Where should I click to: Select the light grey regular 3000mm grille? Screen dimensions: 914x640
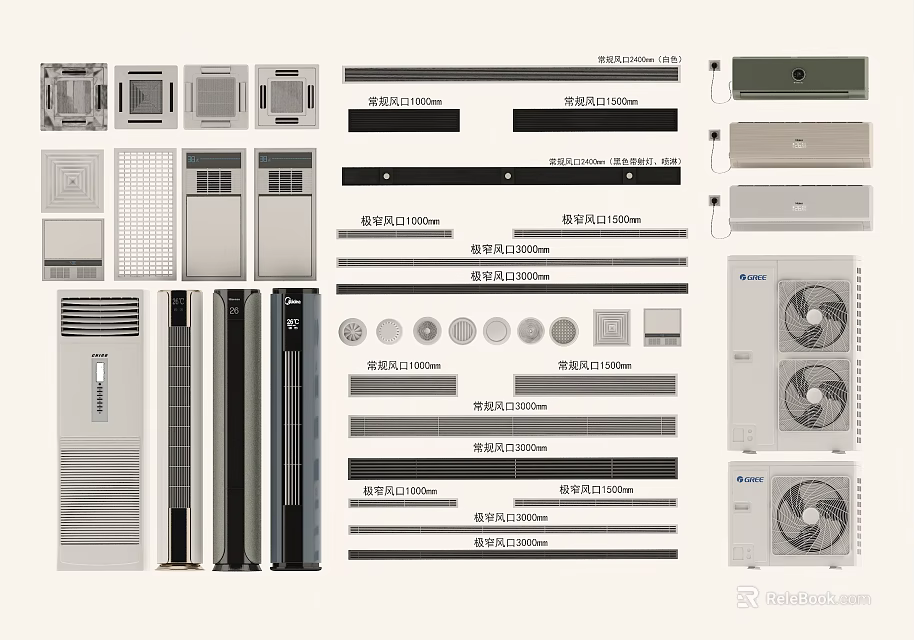(x=513, y=426)
